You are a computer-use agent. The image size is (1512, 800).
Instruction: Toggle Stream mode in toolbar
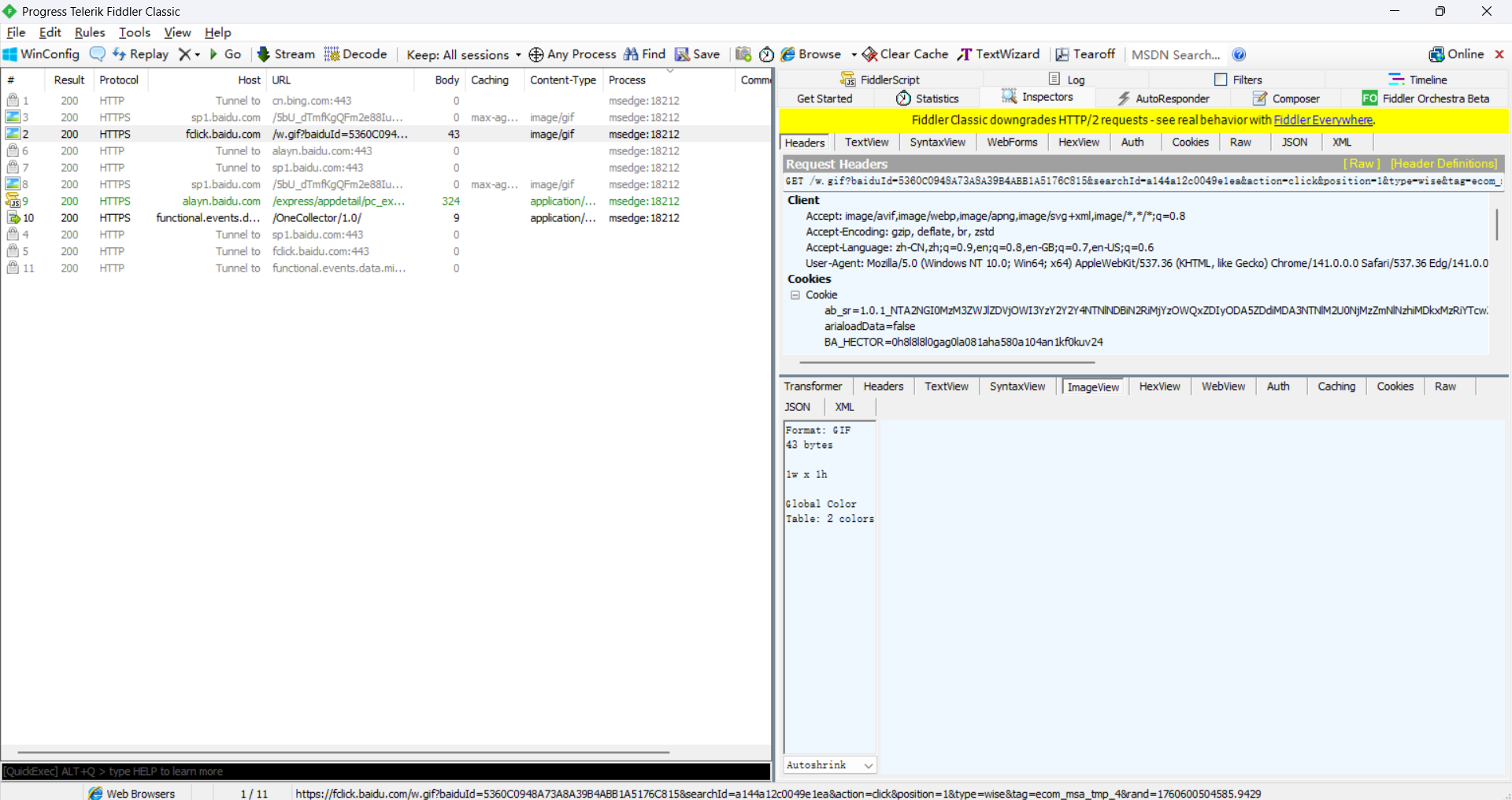(286, 54)
